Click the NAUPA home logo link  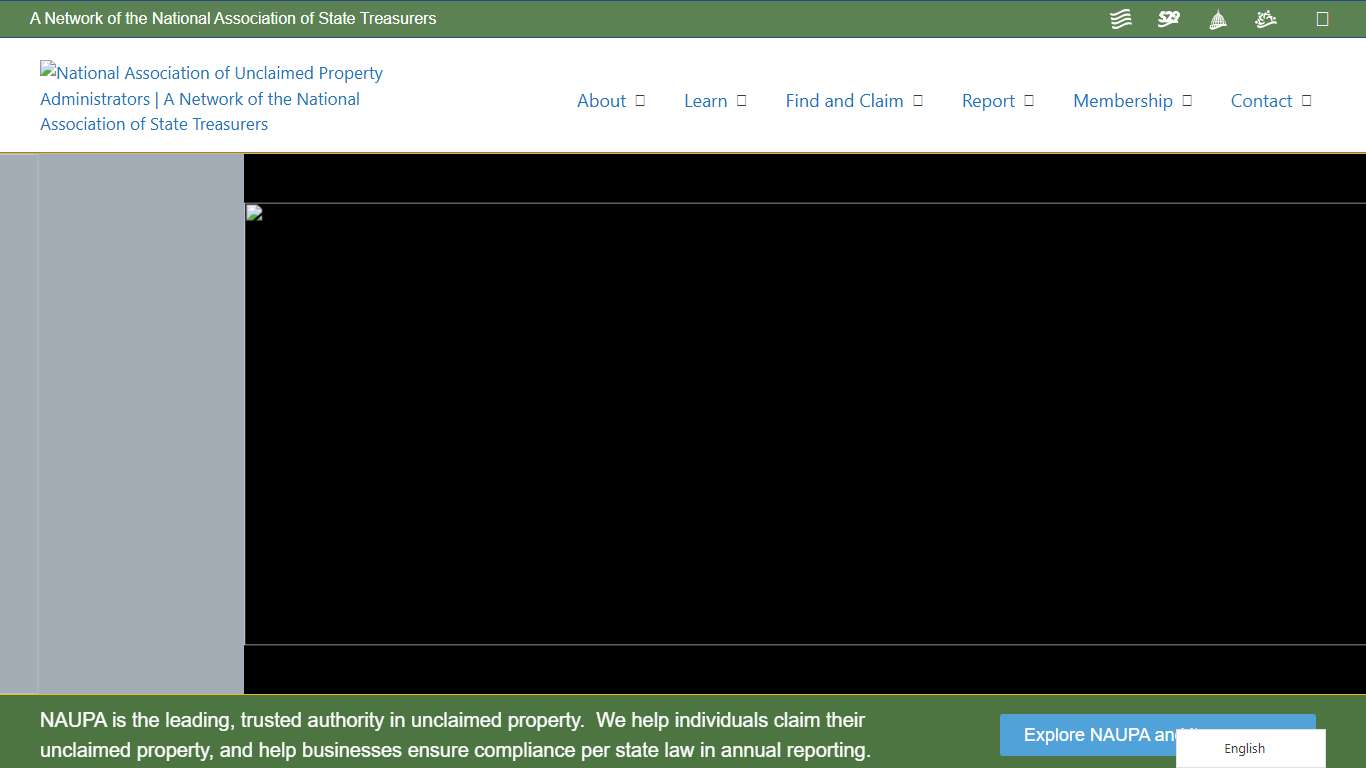coord(210,98)
